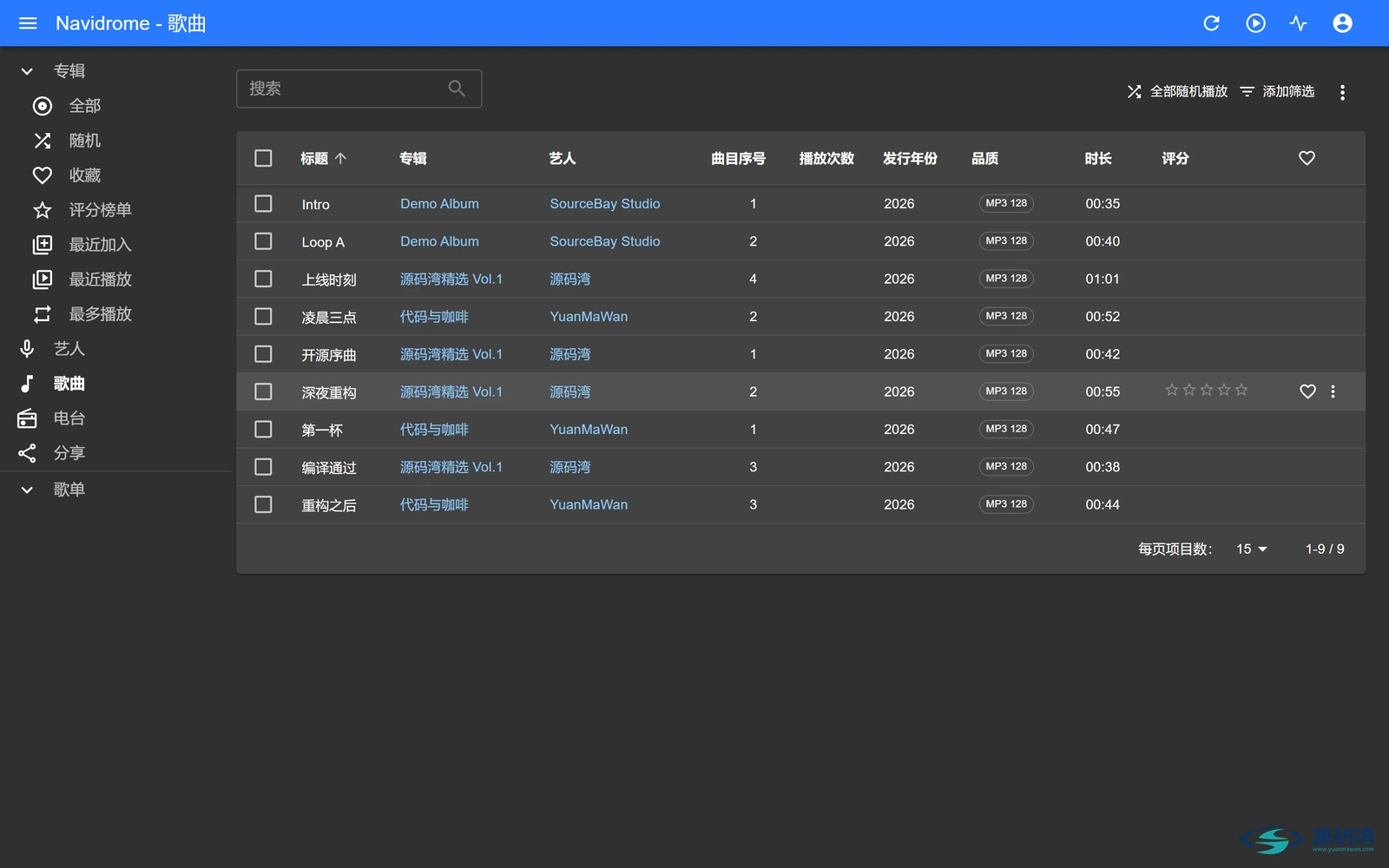The height and width of the screenshot is (868, 1389).
Task: Click the 最近加入 icon in the sidebar
Action: [43, 245]
